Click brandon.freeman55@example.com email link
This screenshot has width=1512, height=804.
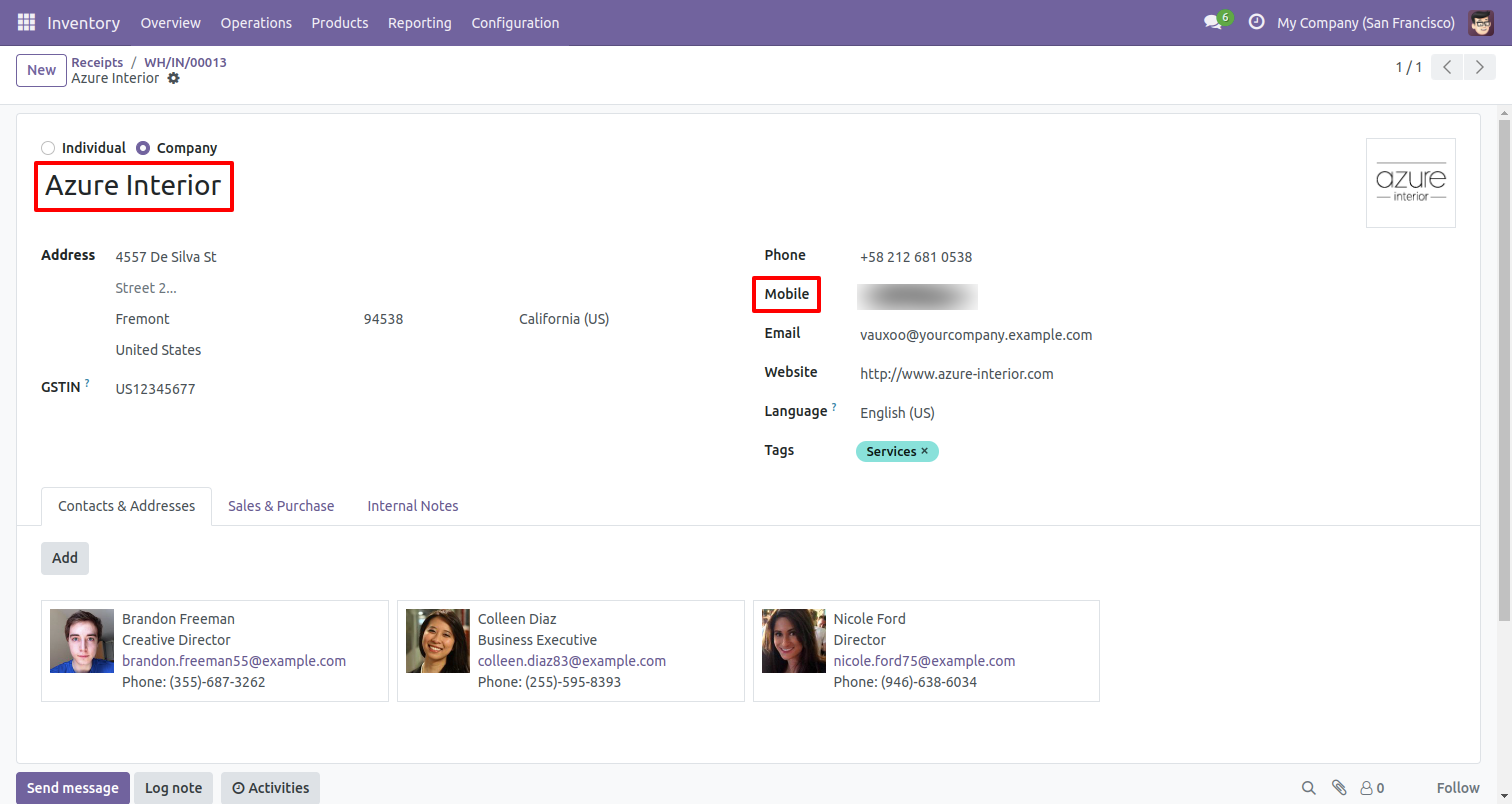click(234, 661)
